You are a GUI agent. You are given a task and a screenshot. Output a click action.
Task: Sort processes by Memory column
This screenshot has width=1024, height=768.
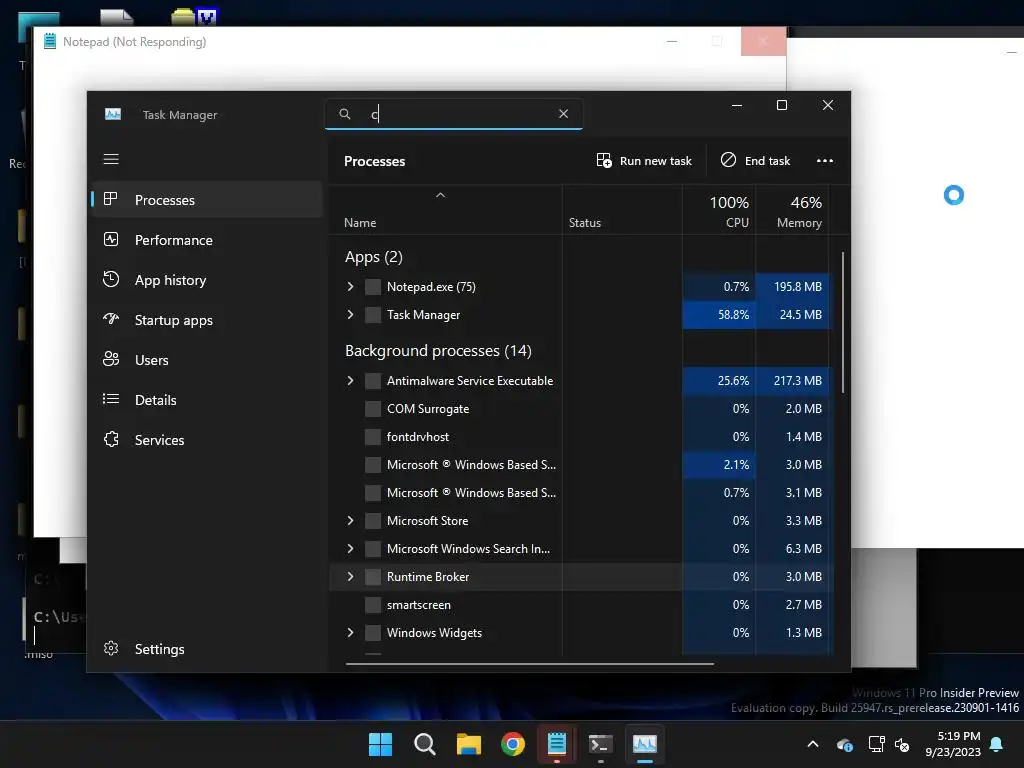click(x=792, y=210)
